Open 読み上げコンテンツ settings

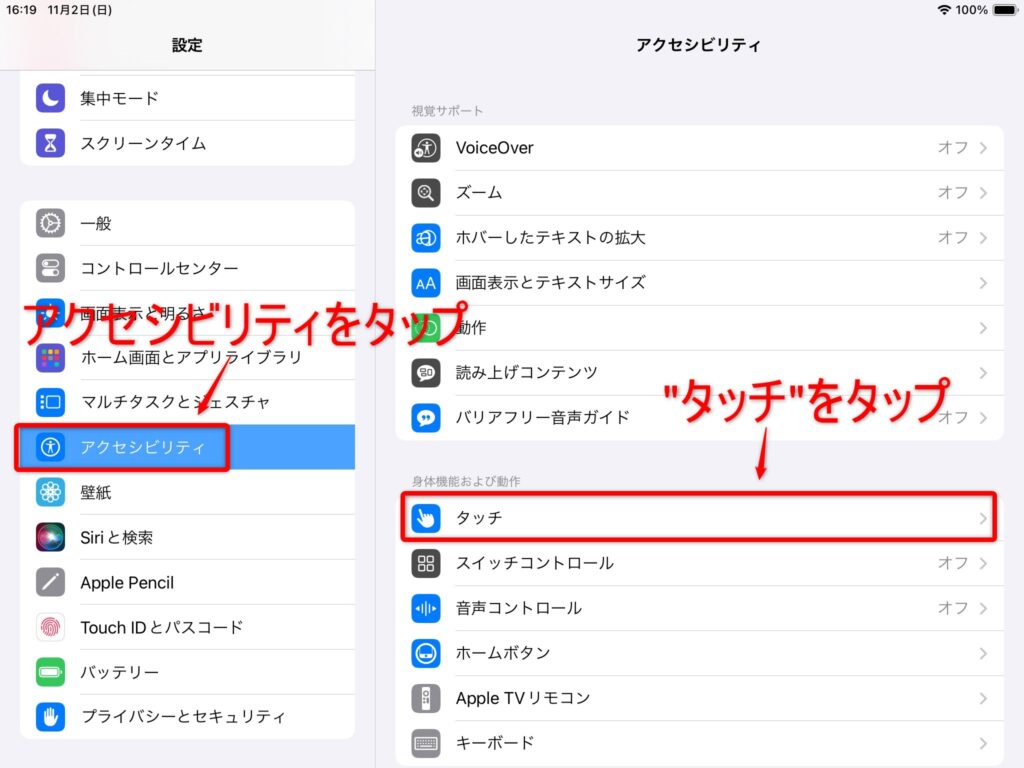pos(526,373)
